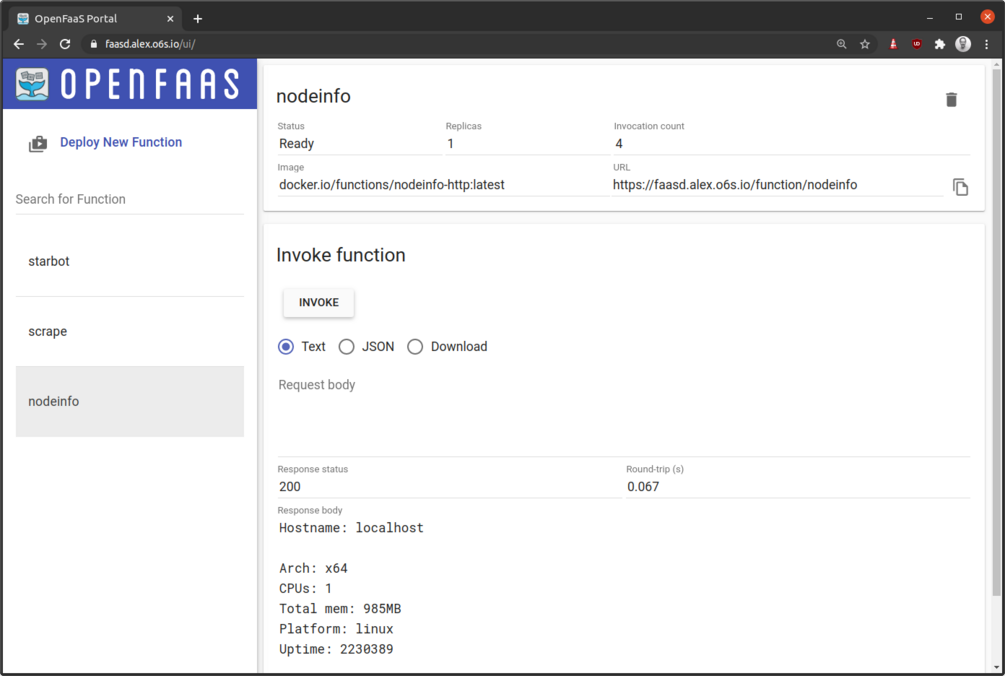Close the browser window

point(988,17)
